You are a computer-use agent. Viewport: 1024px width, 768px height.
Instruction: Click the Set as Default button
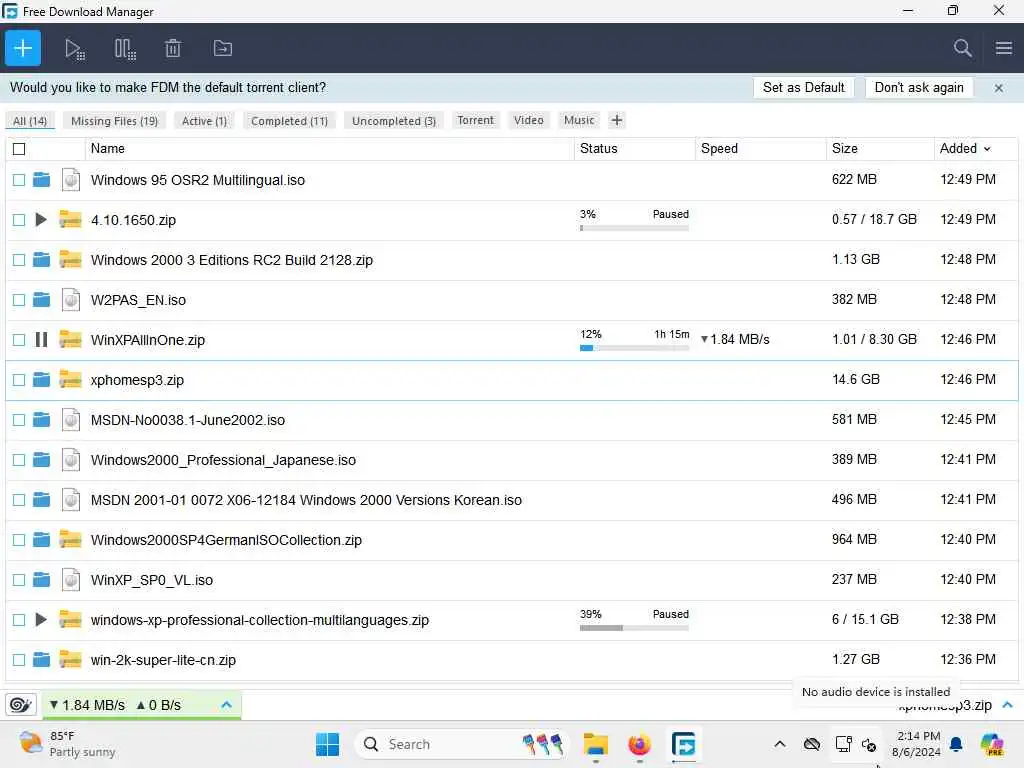(x=803, y=88)
